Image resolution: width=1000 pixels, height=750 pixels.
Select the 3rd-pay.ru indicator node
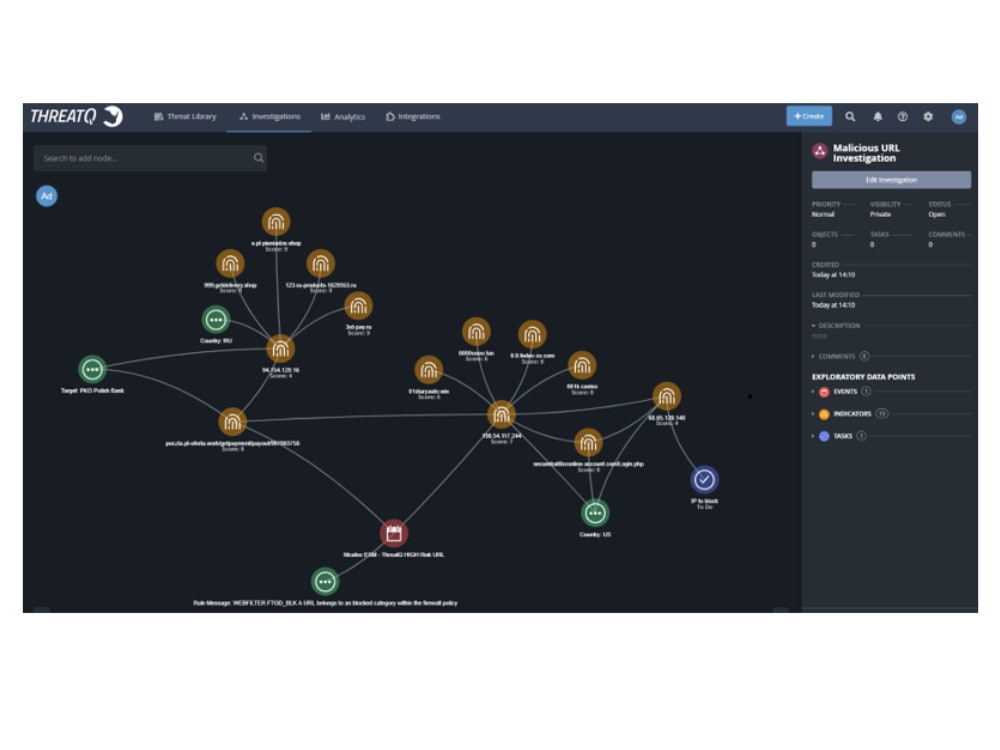pyautogui.click(x=358, y=306)
